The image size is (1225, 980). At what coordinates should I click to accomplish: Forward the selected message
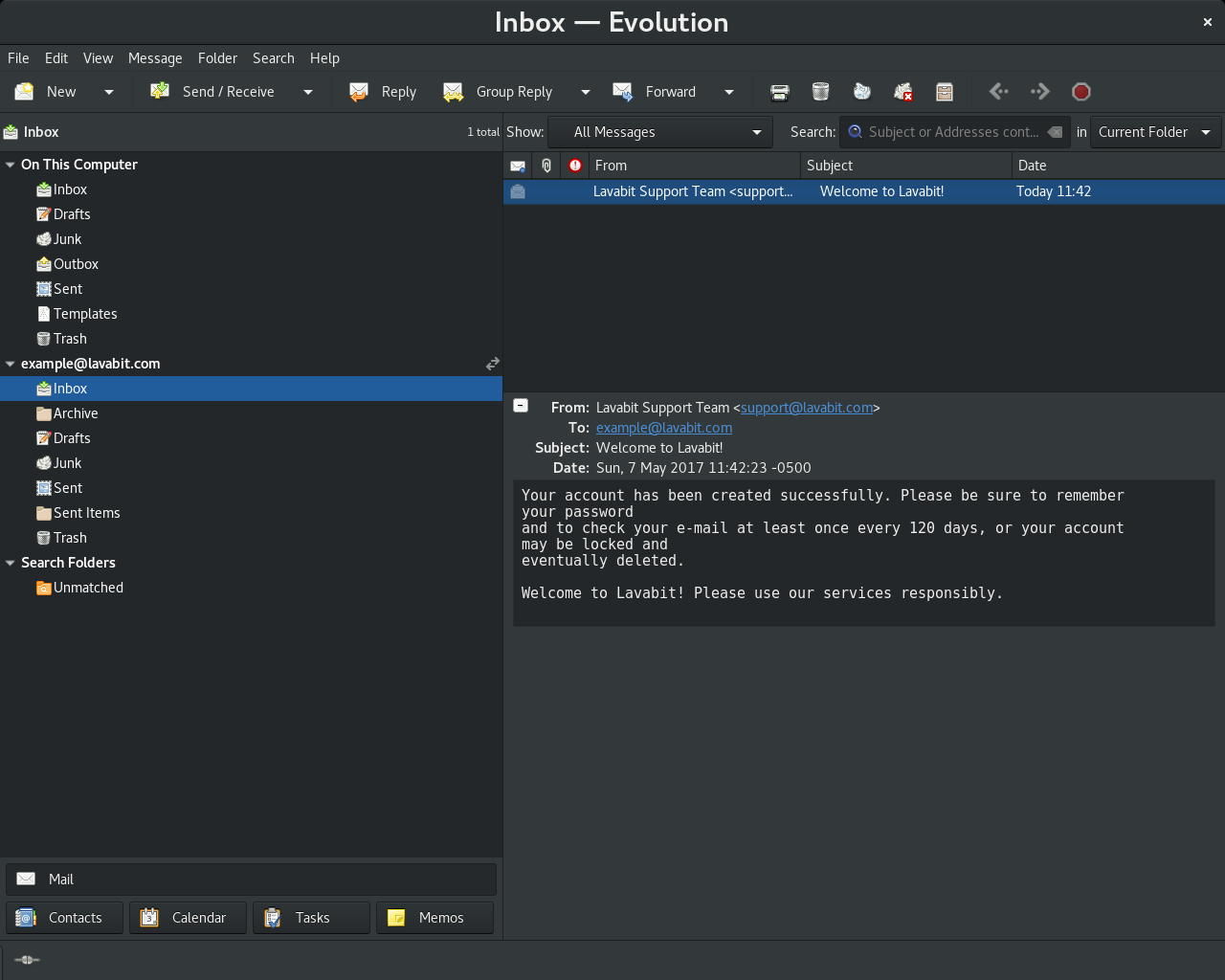coord(655,92)
